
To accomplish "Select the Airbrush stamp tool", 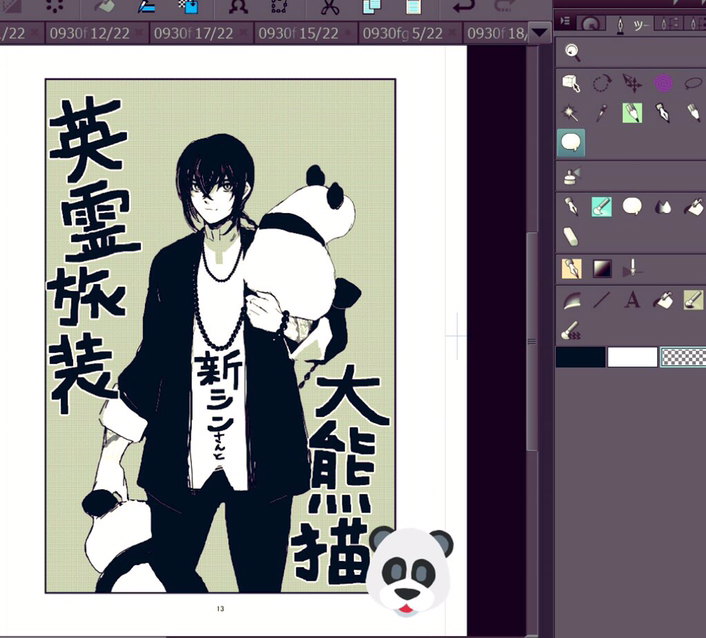I will pos(572,176).
